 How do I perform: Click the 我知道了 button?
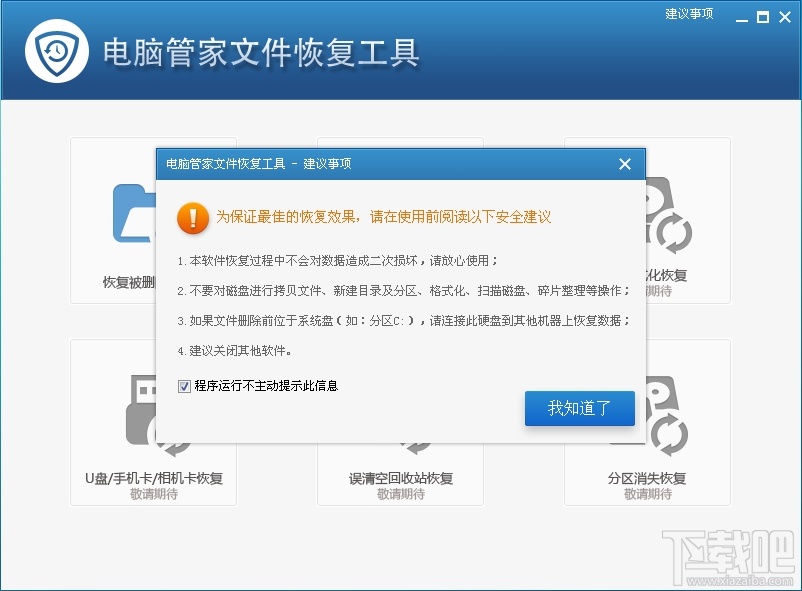tap(580, 408)
